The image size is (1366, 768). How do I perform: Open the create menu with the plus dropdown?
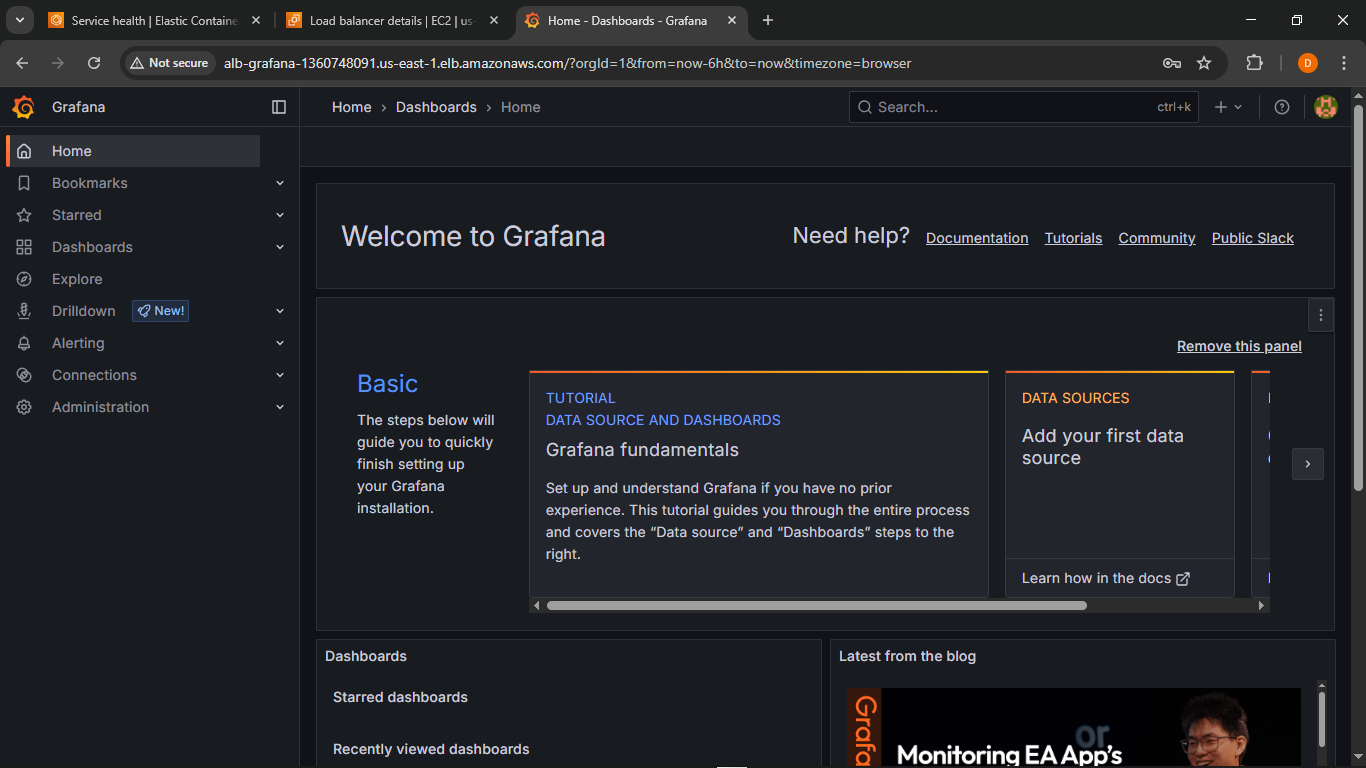[1228, 107]
